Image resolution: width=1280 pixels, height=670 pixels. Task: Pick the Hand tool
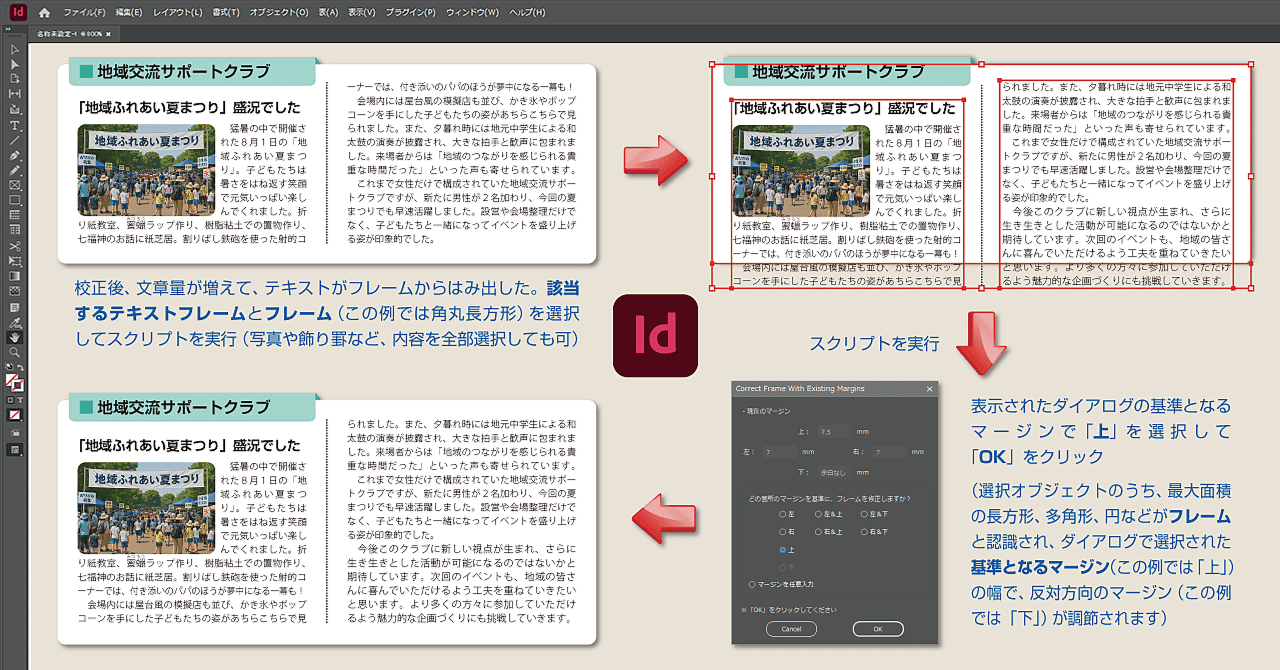click(12, 339)
